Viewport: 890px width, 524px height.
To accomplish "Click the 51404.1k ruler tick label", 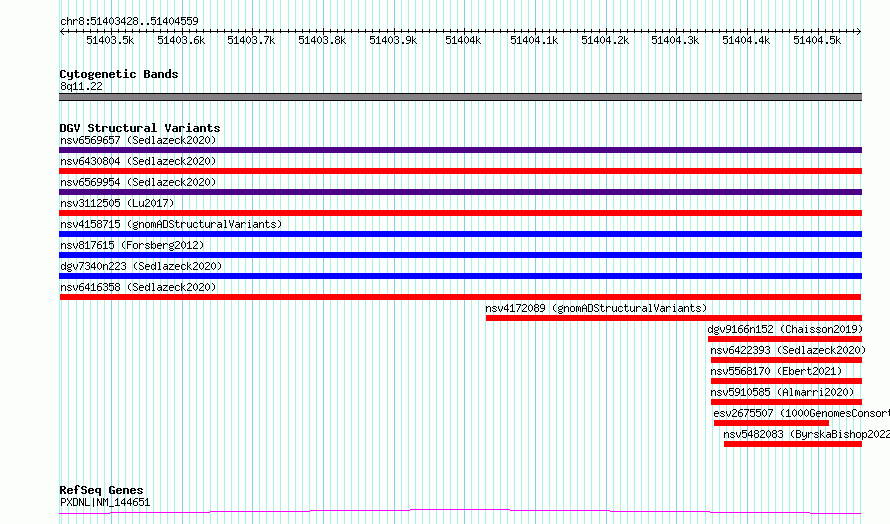I will pyautogui.click(x=534, y=40).
